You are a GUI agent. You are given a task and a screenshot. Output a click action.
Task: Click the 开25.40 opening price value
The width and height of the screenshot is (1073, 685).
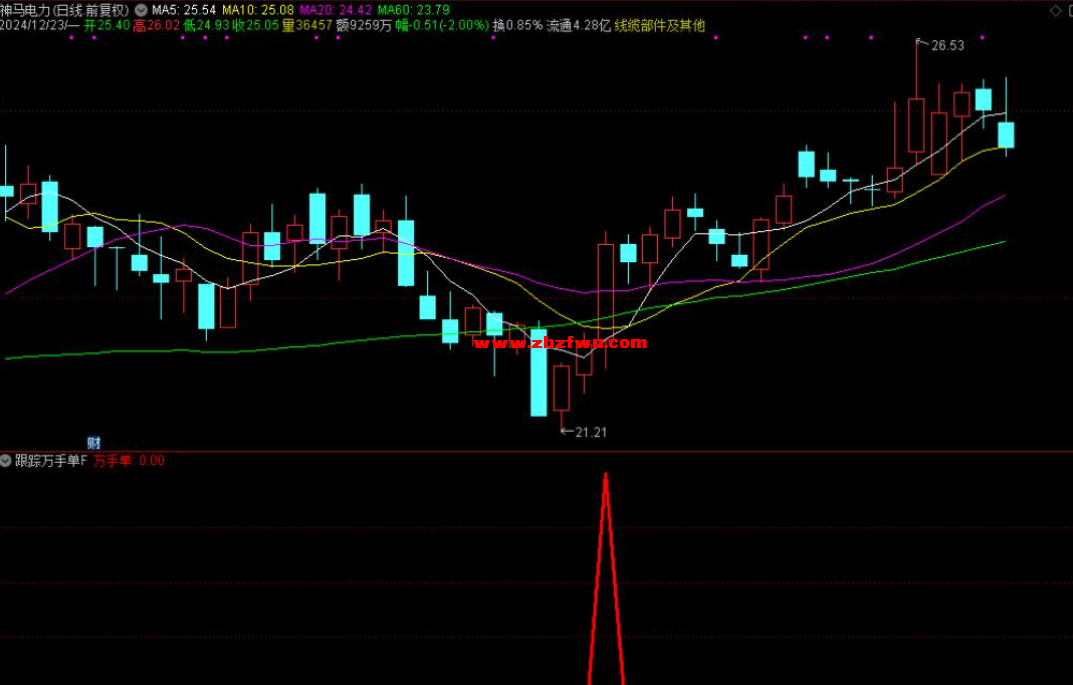107,25
